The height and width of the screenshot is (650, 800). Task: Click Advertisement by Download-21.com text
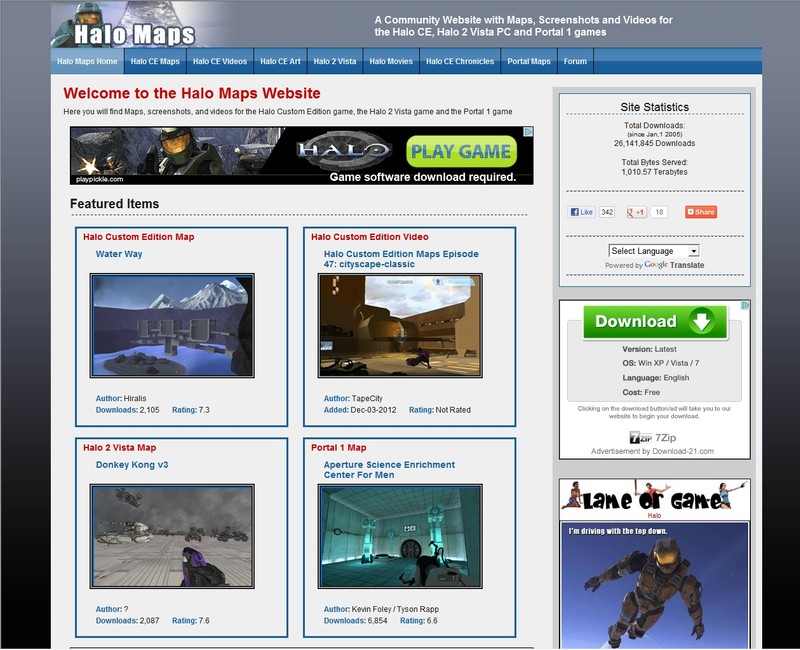pos(652,451)
